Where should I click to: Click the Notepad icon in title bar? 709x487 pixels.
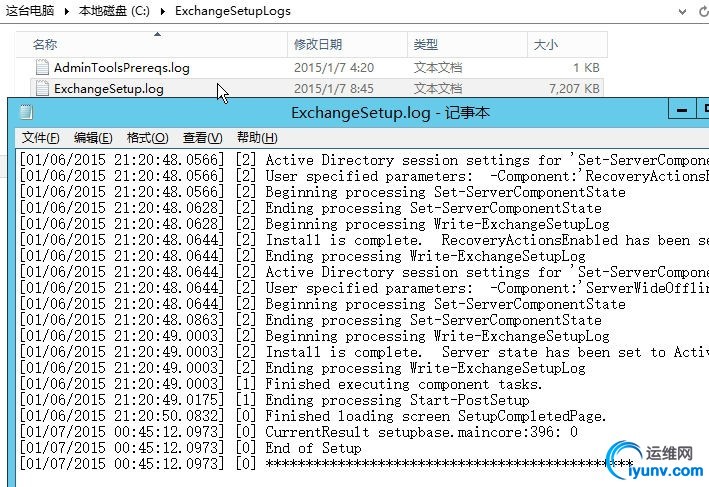[x=26, y=112]
